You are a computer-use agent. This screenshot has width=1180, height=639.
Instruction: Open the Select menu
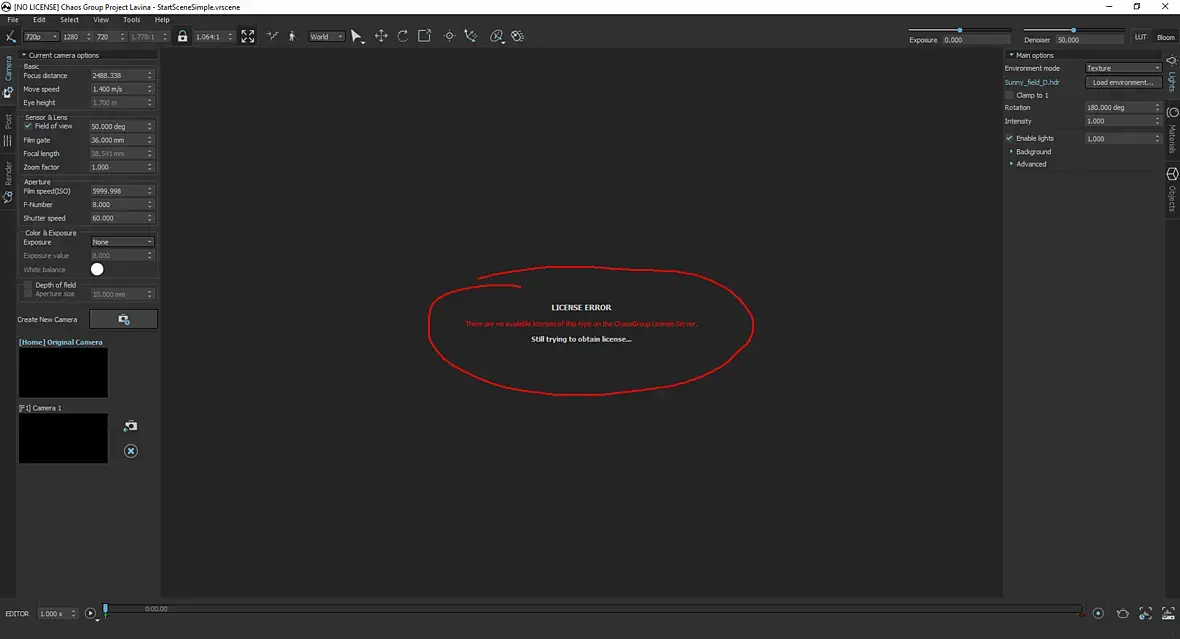(69, 20)
